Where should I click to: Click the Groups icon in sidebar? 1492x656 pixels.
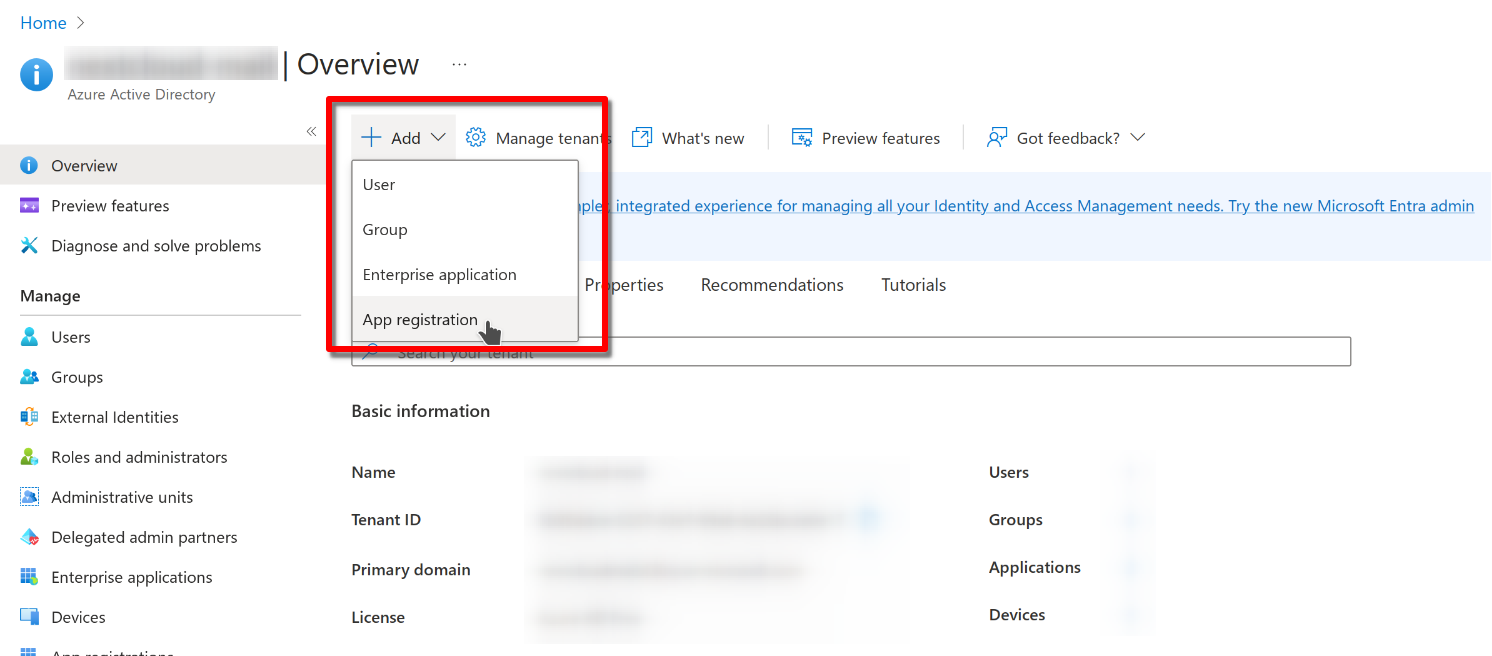[x=30, y=377]
